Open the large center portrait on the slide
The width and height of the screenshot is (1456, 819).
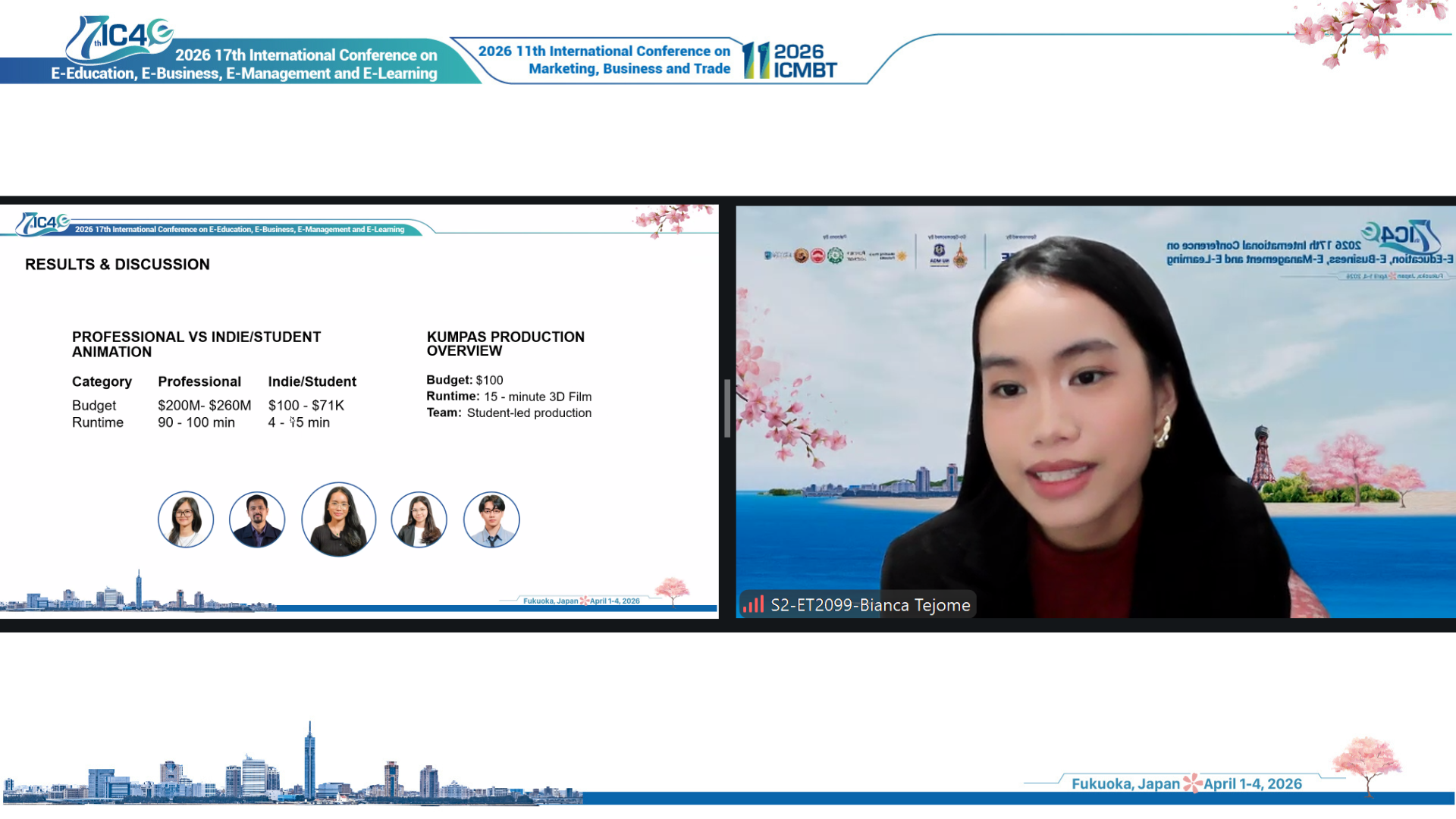[x=339, y=519]
